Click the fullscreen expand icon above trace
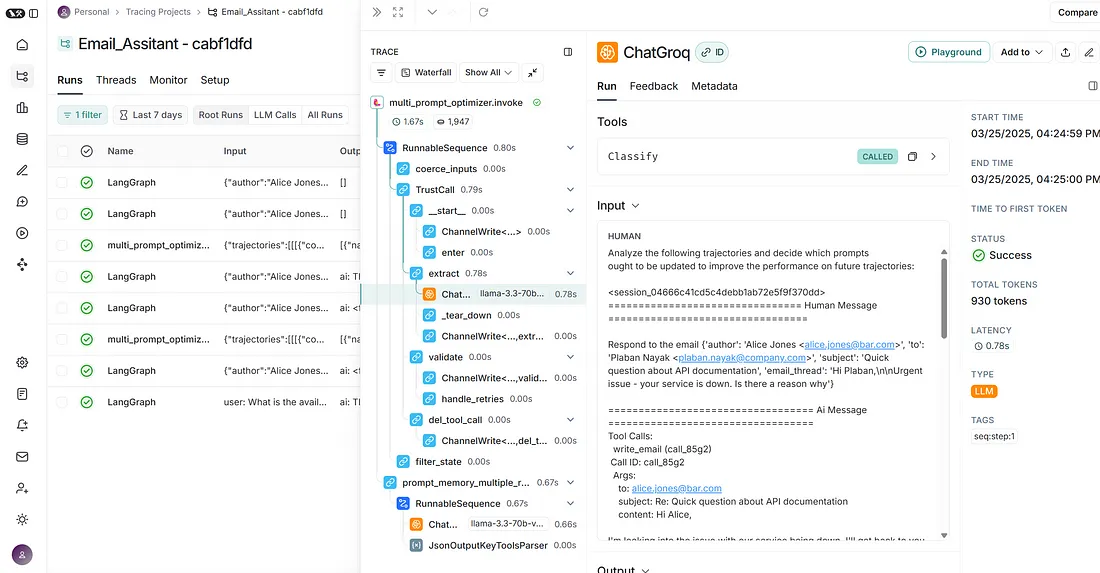 tap(398, 12)
